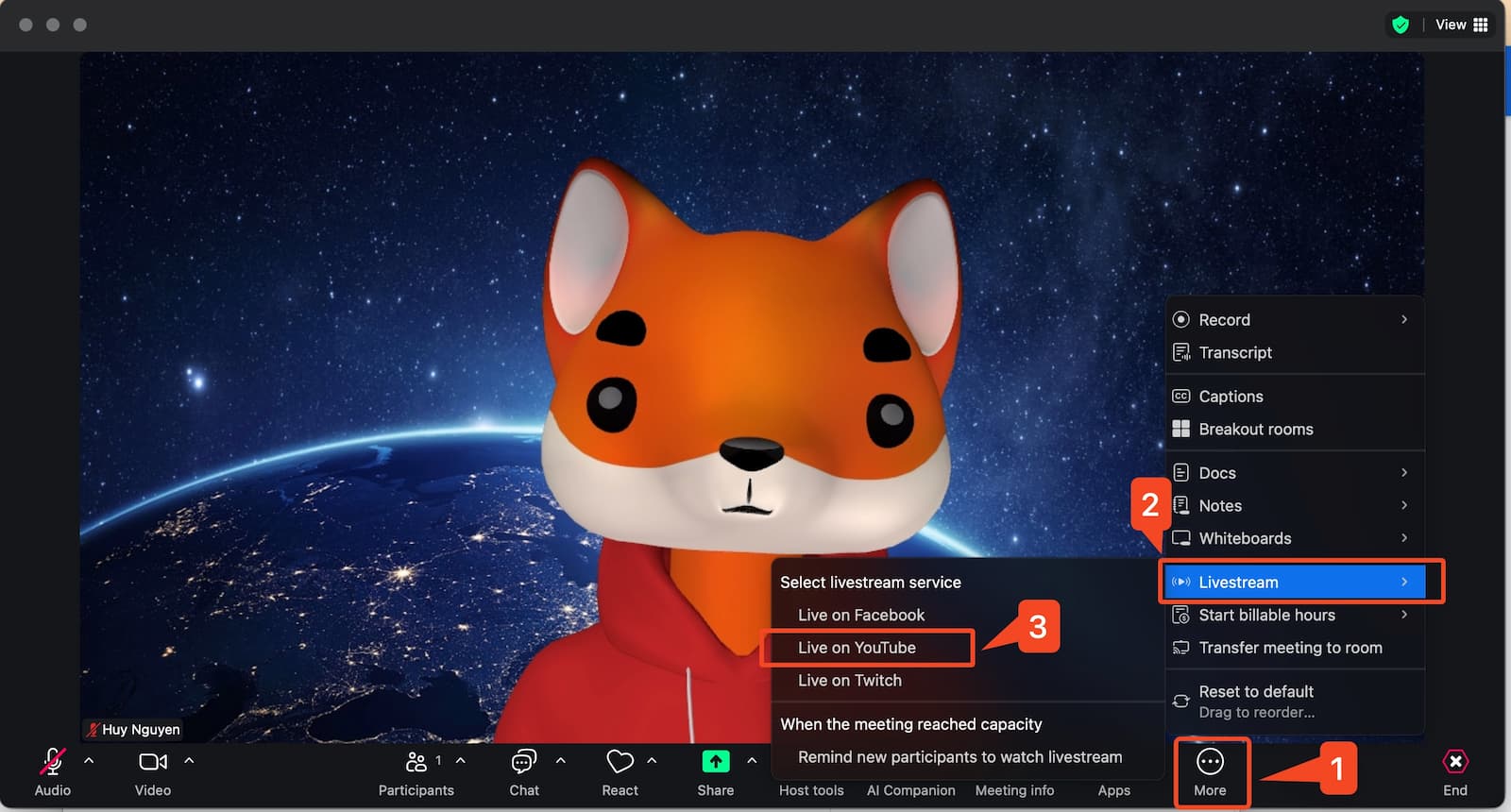Expand the caret next to Share

pyautogui.click(x=752, y=759)
